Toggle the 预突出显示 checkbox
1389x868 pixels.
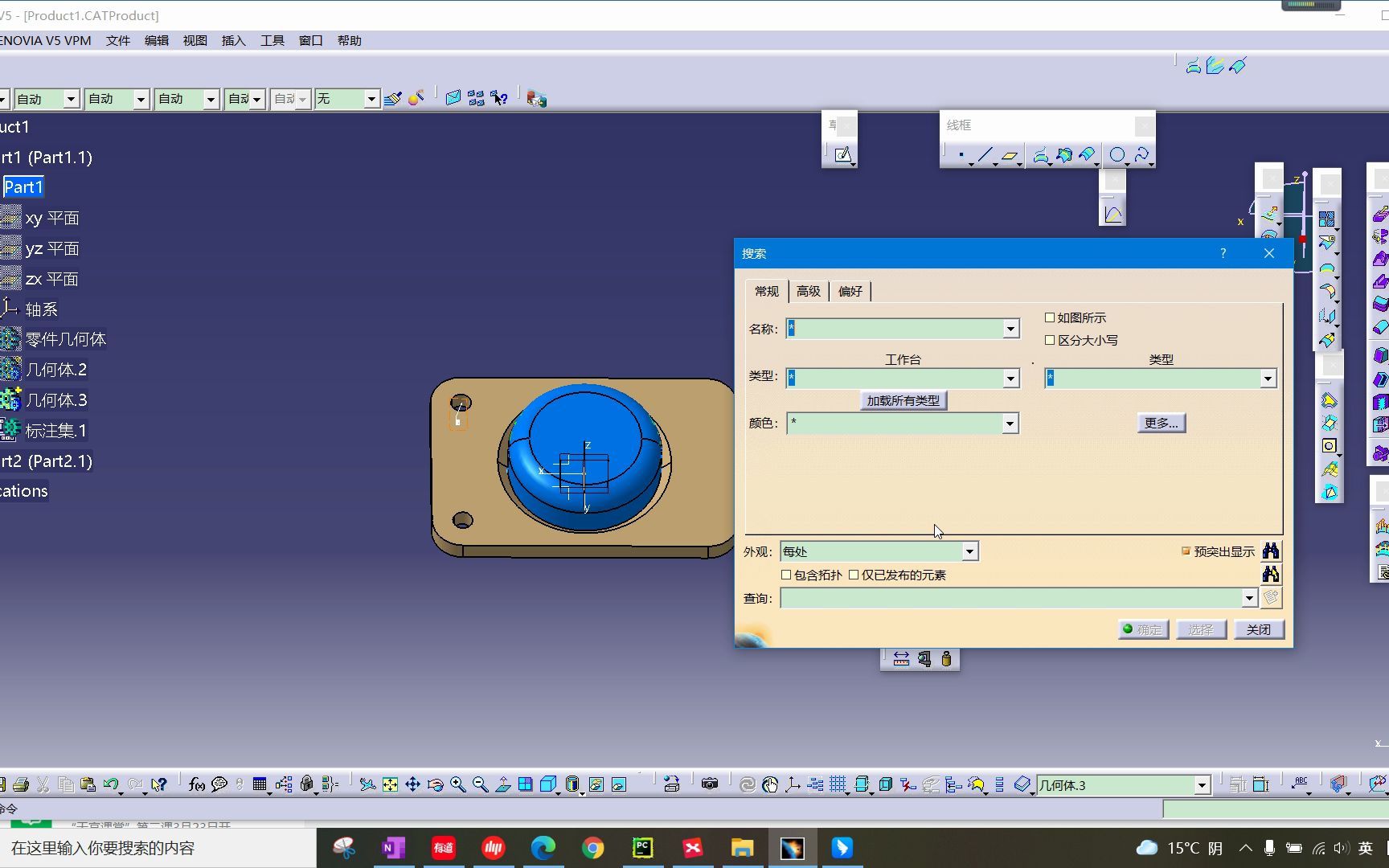point(1186,551)
